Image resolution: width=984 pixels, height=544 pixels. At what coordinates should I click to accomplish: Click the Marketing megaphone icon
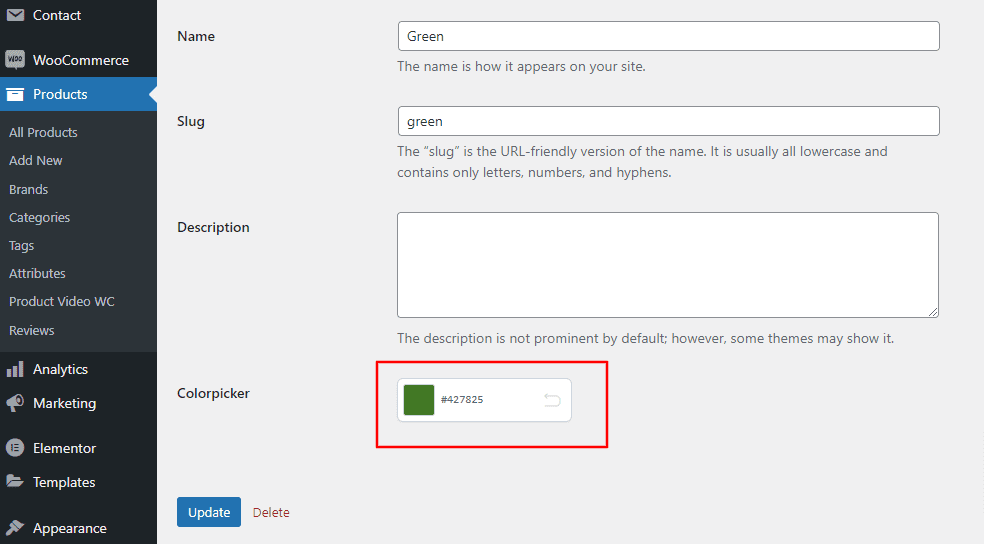coord(15,403)
